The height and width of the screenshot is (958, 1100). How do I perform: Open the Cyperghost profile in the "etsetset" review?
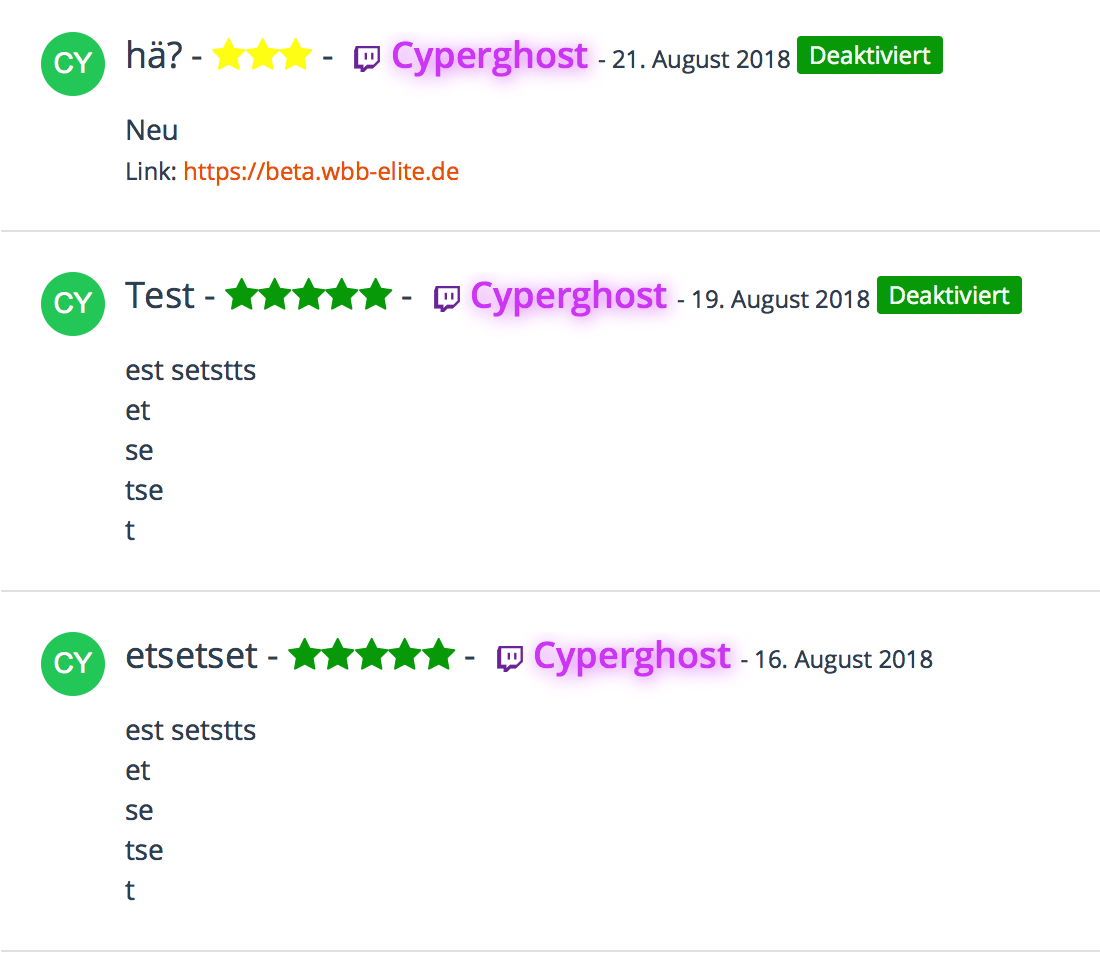[632, 656]
